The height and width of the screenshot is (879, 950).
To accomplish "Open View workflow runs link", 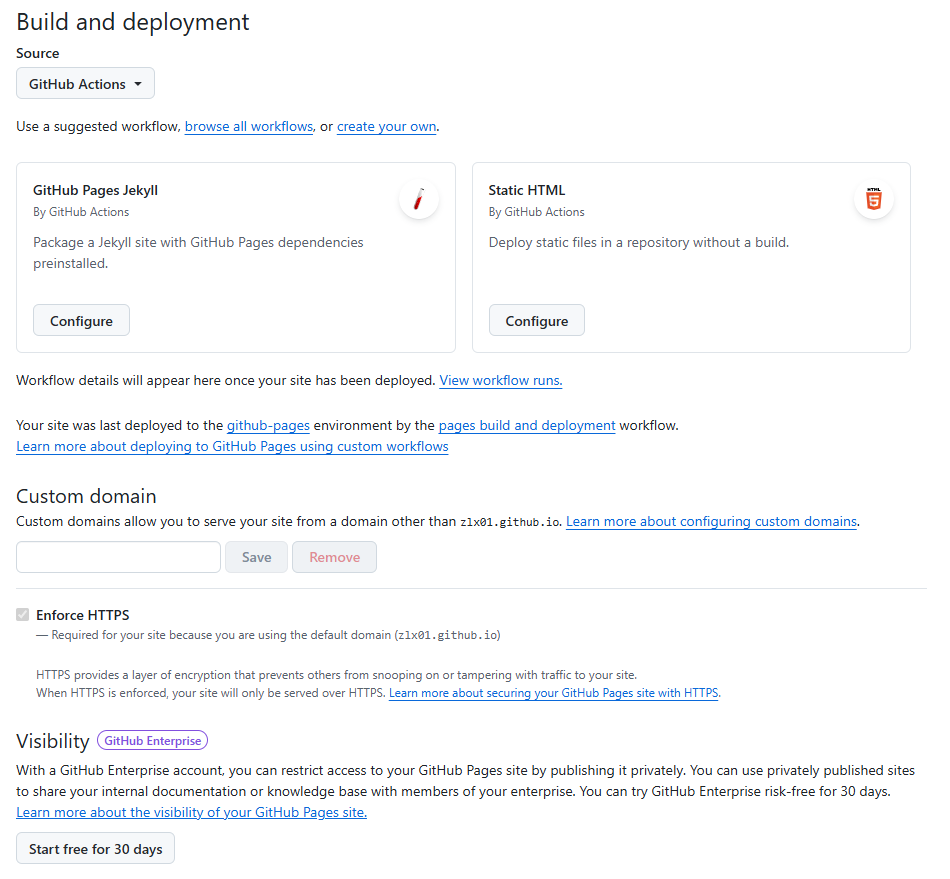I will coord(500,380).
